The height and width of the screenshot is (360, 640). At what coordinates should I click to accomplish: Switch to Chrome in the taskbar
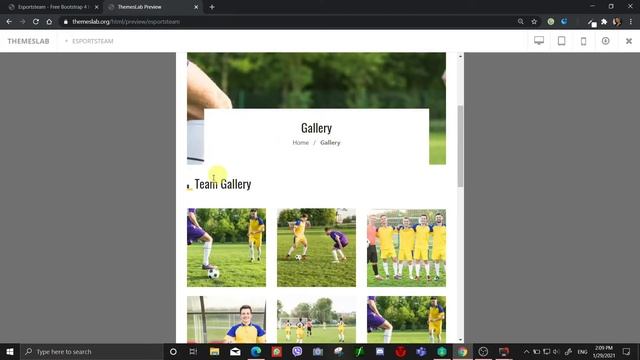pos(462,351)
